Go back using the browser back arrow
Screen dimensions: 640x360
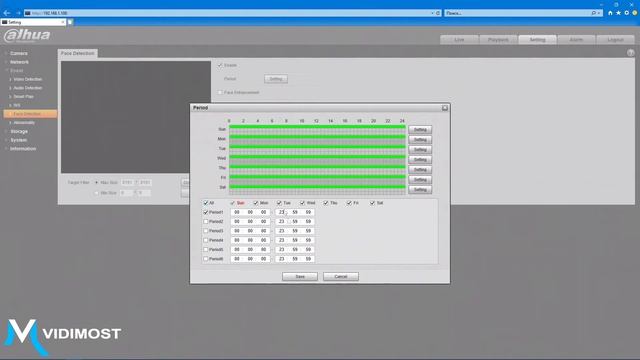tap(7, 13)
